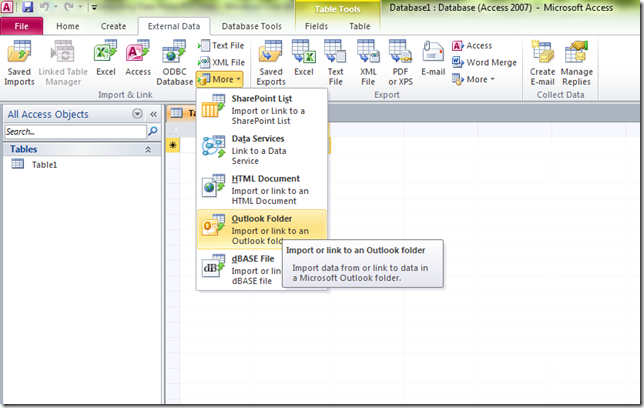644x408 pixels.
Task: Import a Text File
Action: (x=221, y=45)
